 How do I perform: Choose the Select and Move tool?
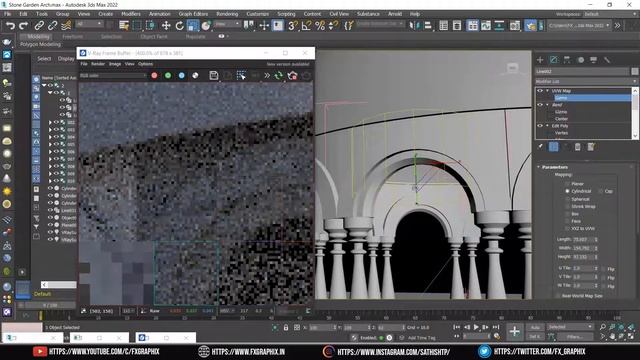[166, 26]
